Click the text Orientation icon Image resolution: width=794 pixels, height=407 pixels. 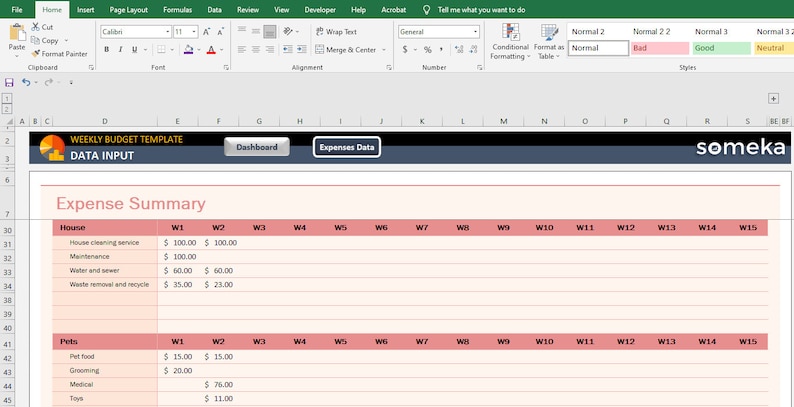click(x=288, y=31)
